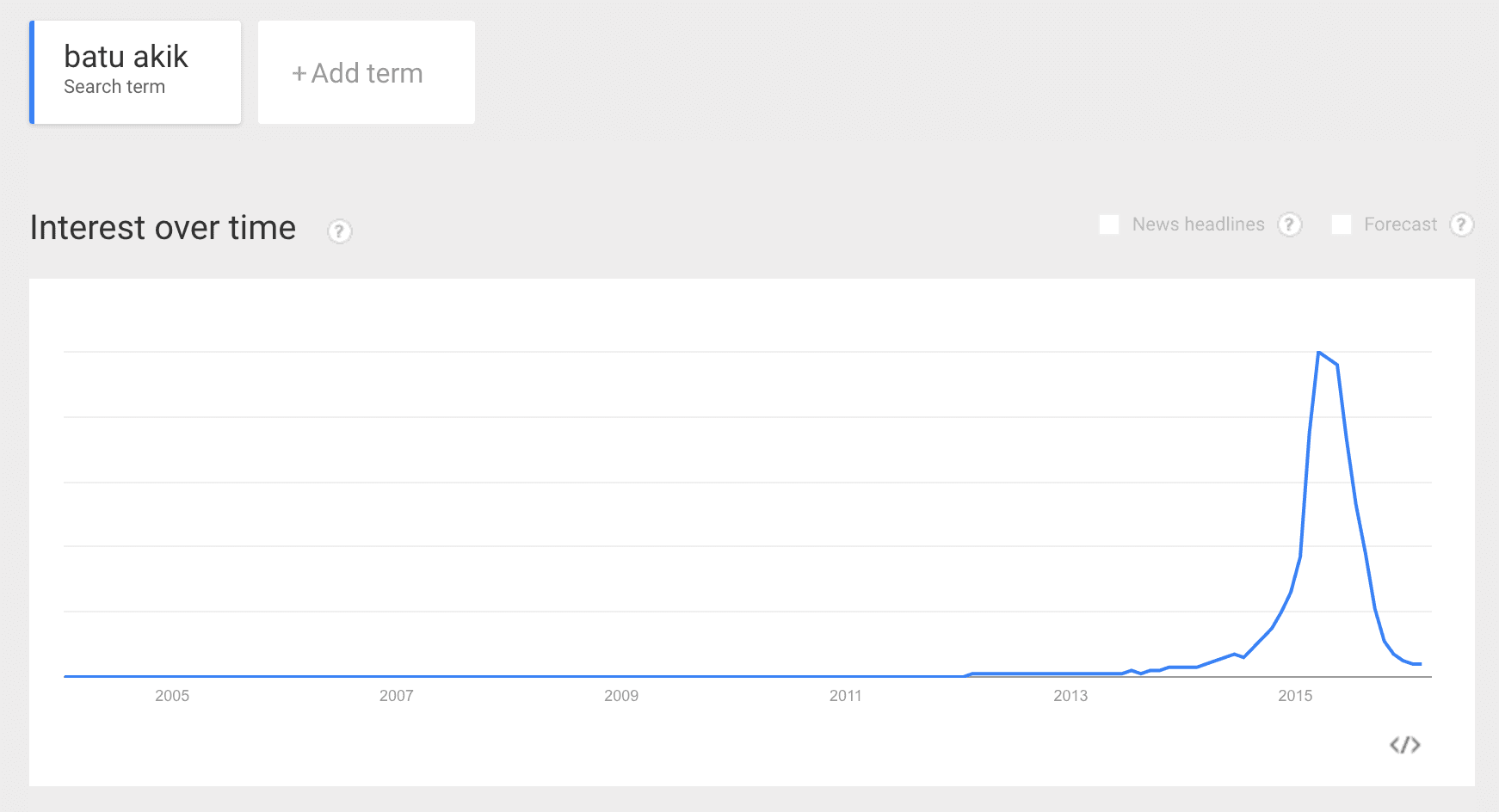Click the blue color bar on batu akik card
This screenshot has width=1499, height=812.
32,72
